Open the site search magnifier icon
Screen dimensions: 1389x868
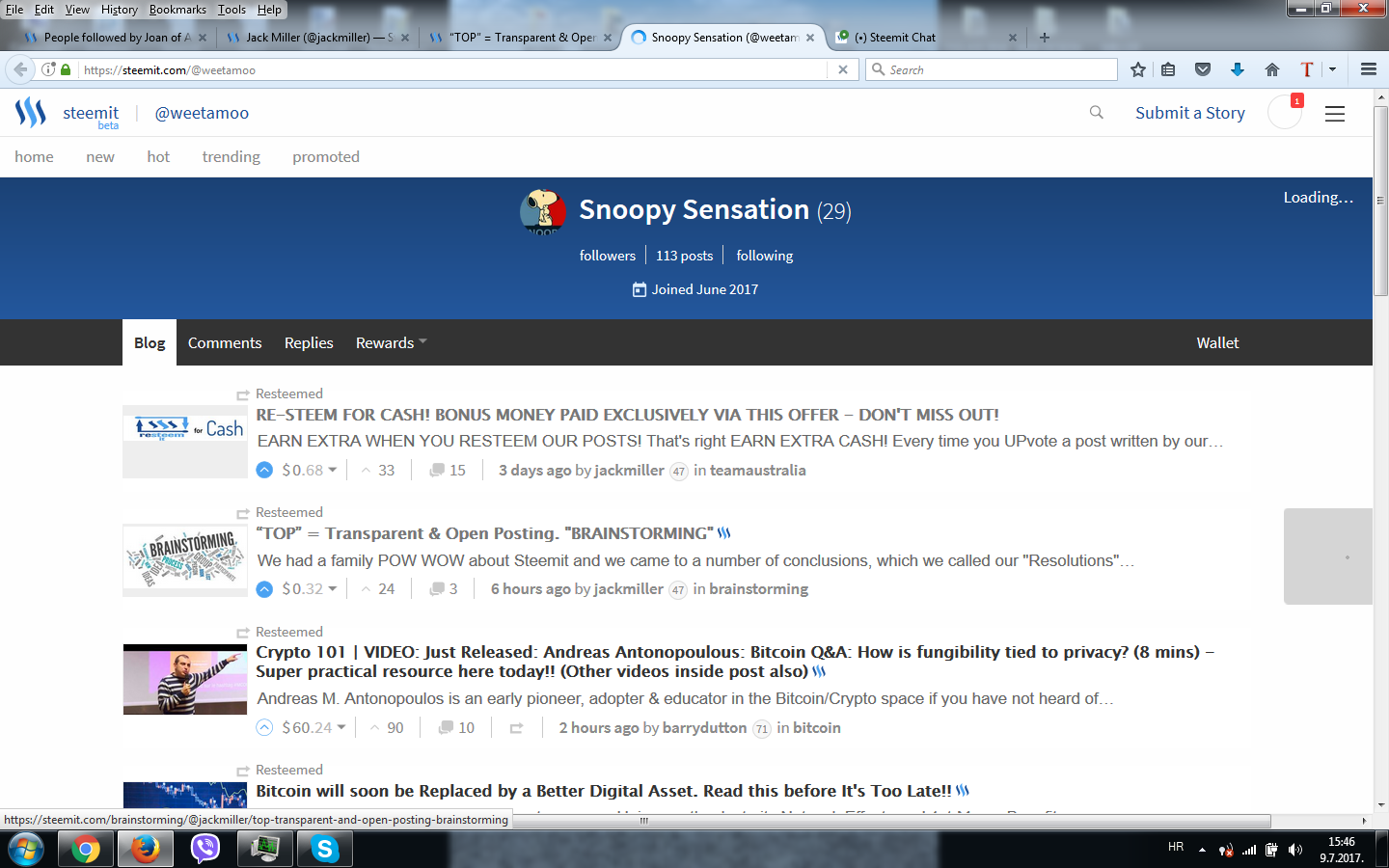(1097, 113)
